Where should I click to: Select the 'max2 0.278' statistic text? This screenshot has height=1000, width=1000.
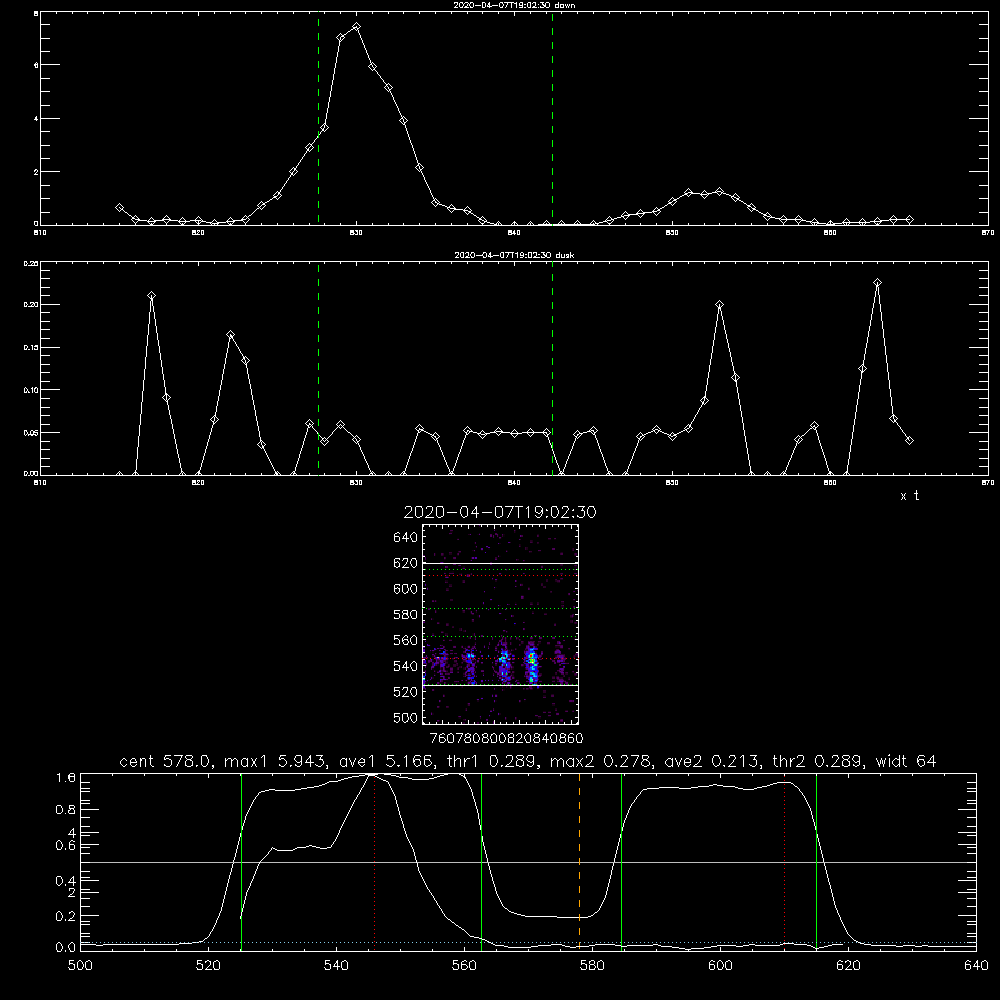(x=603, y=761)
